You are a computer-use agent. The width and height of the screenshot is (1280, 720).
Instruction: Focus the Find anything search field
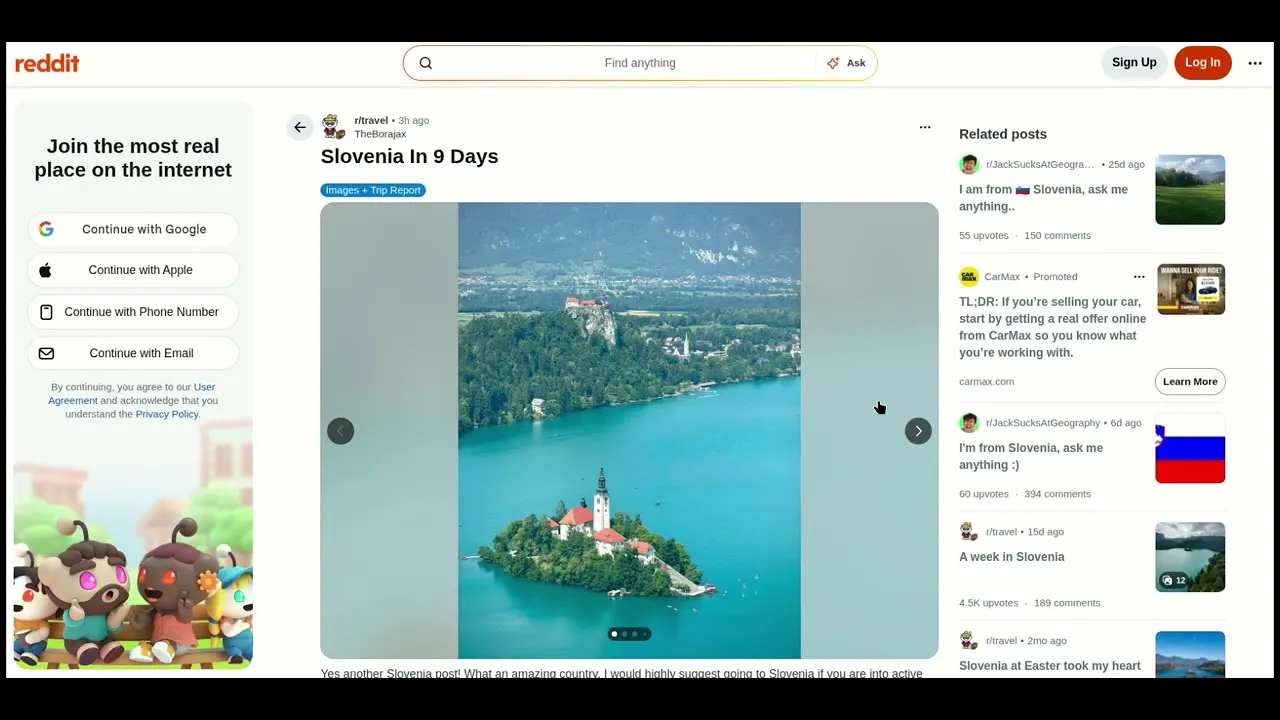[640, 63]
